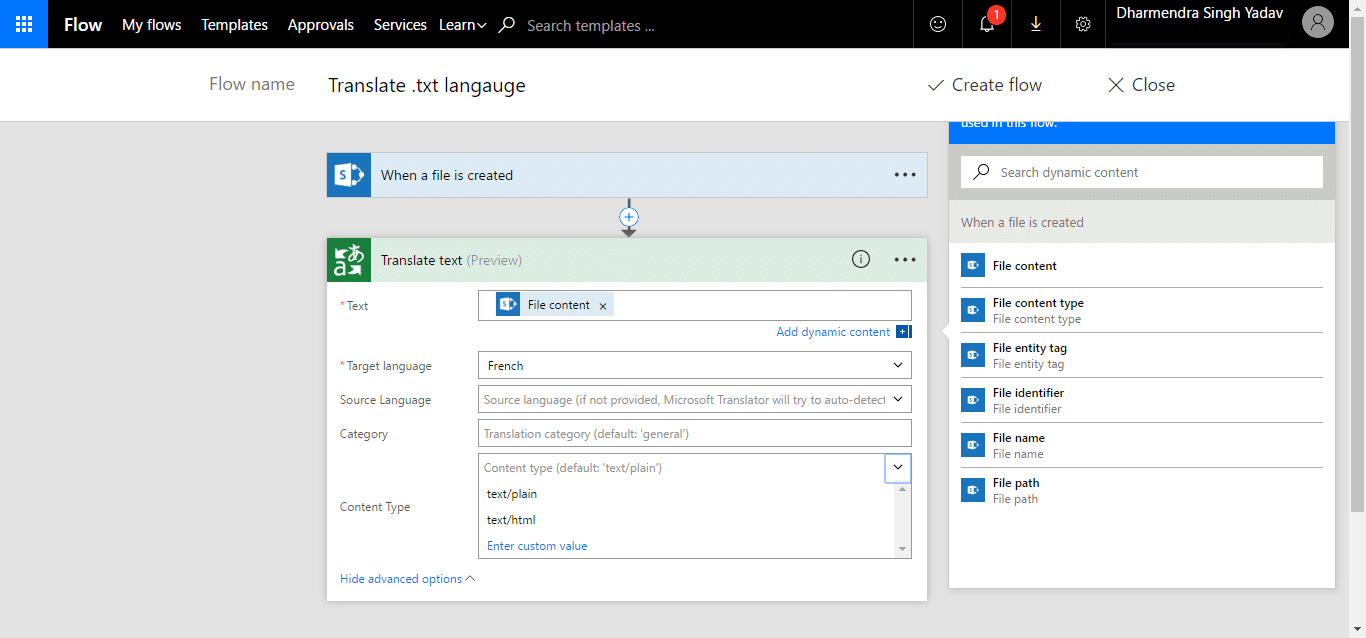Click the smiley feedback icon
Image resolution: width=1366 pixels, height=638 pixels.
(x=938, y=25)
